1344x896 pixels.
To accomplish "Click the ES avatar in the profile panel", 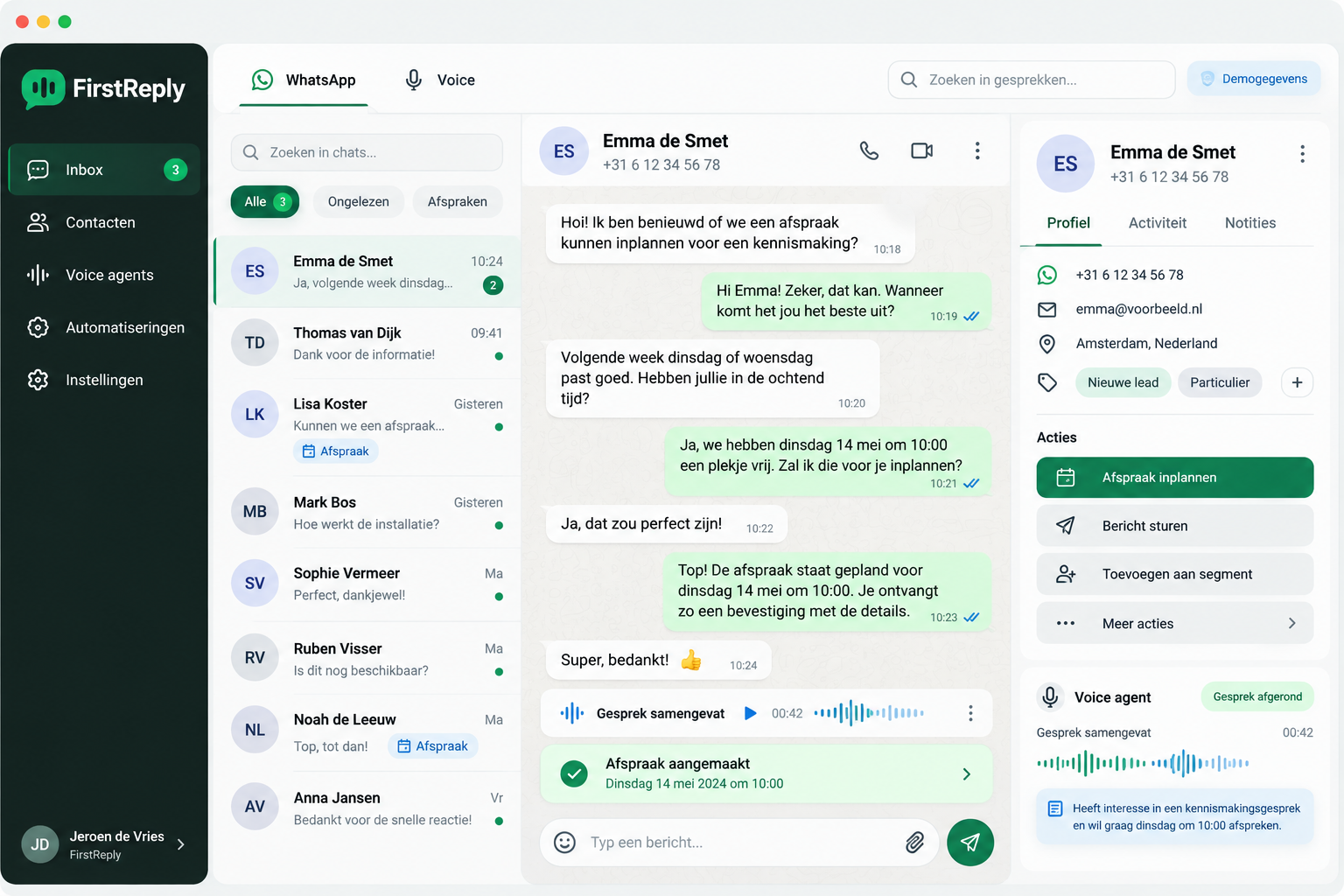I will pos(1065,164).
